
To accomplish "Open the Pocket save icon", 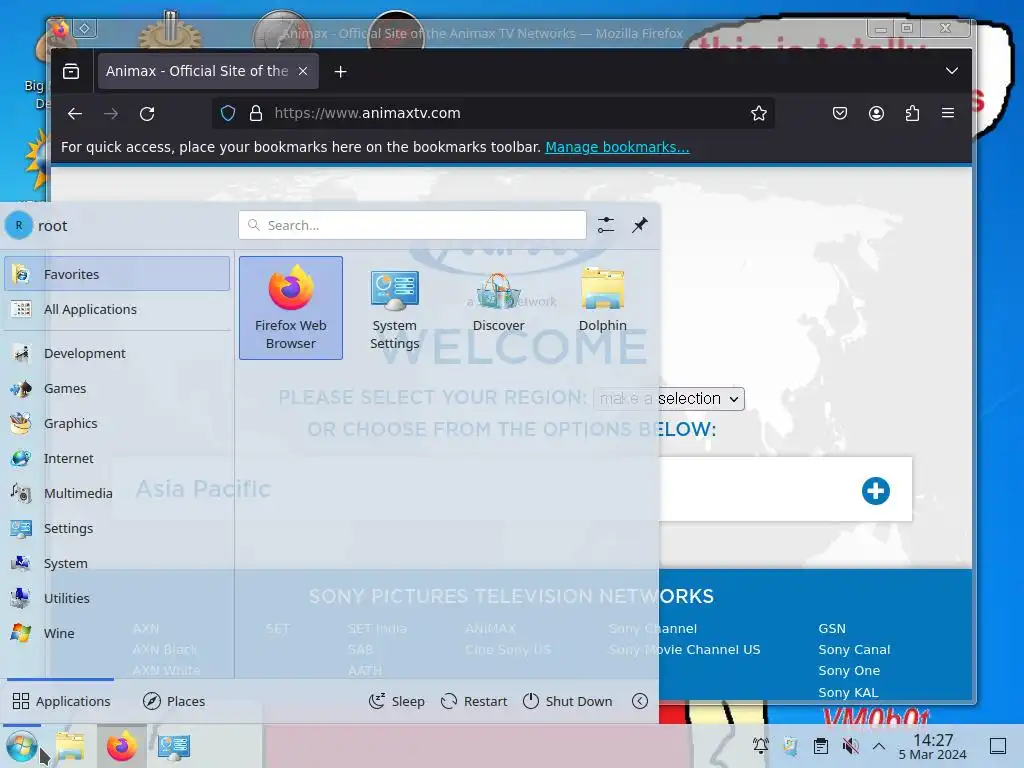I will pos(840,114).
